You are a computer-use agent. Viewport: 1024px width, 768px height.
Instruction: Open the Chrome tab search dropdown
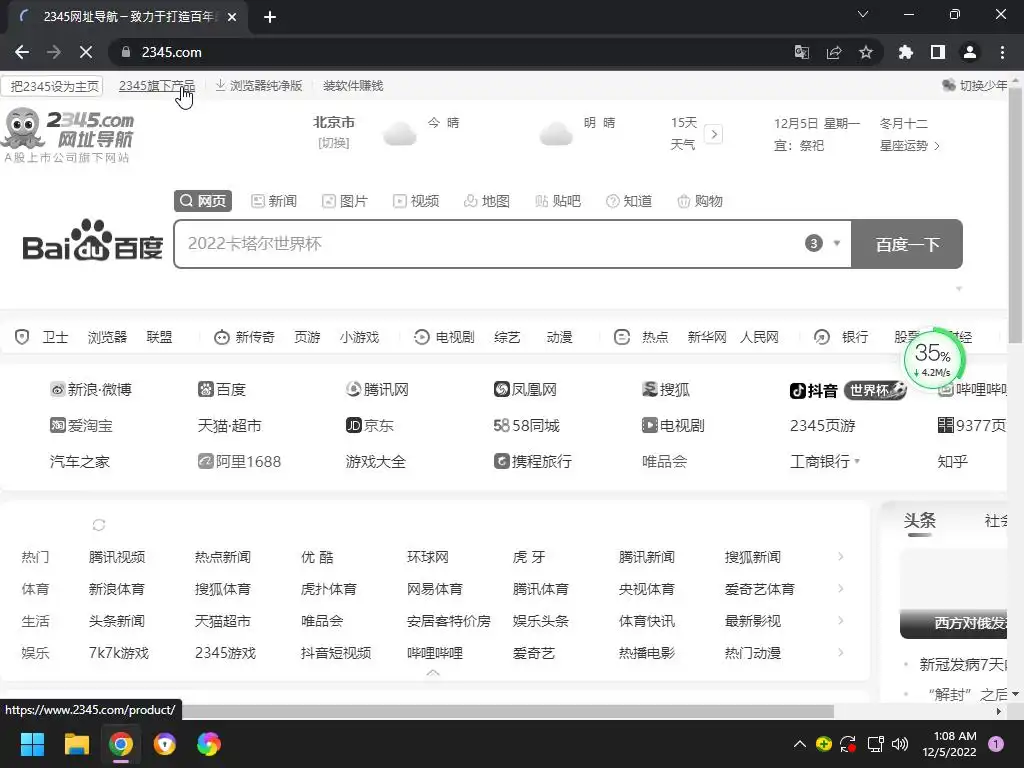point(863,14)
